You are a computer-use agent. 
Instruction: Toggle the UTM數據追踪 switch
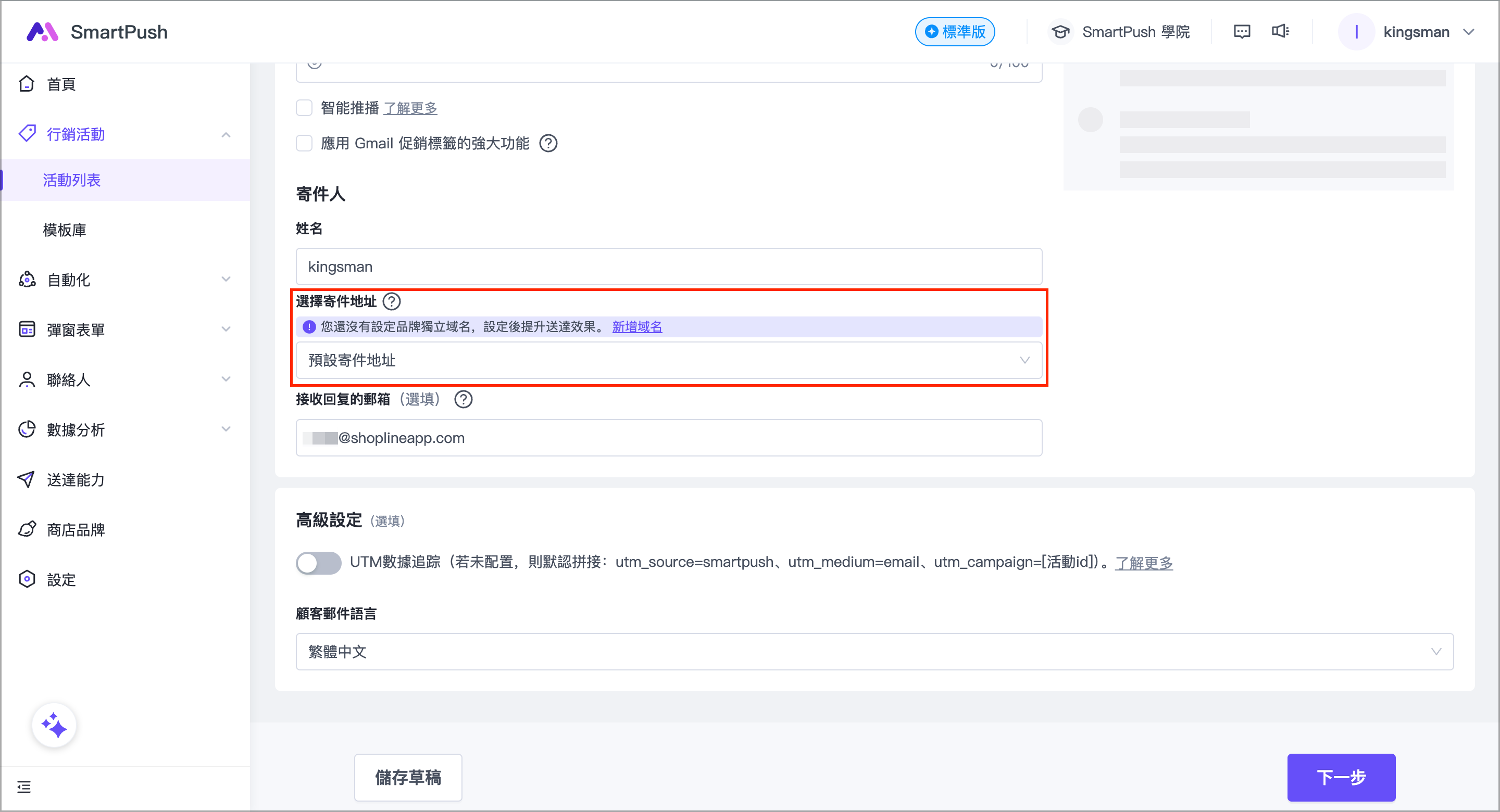click(319, 562)
